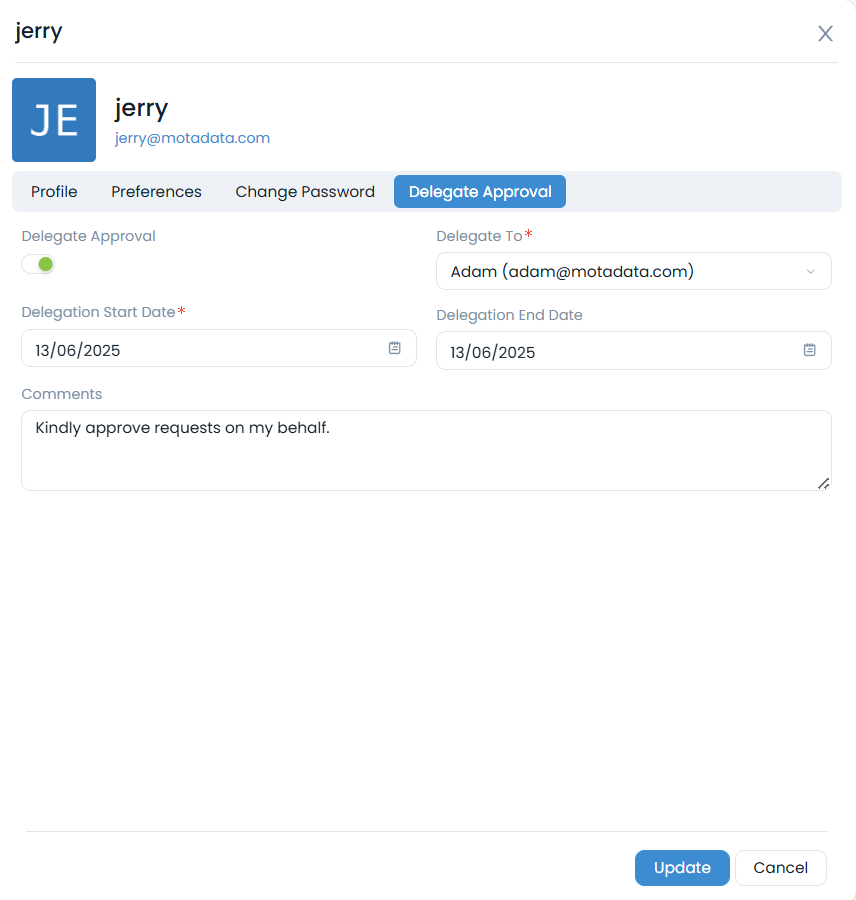
Task: Go to the Change Password tab
Action: pyautogui.click(x=305, y=192)
